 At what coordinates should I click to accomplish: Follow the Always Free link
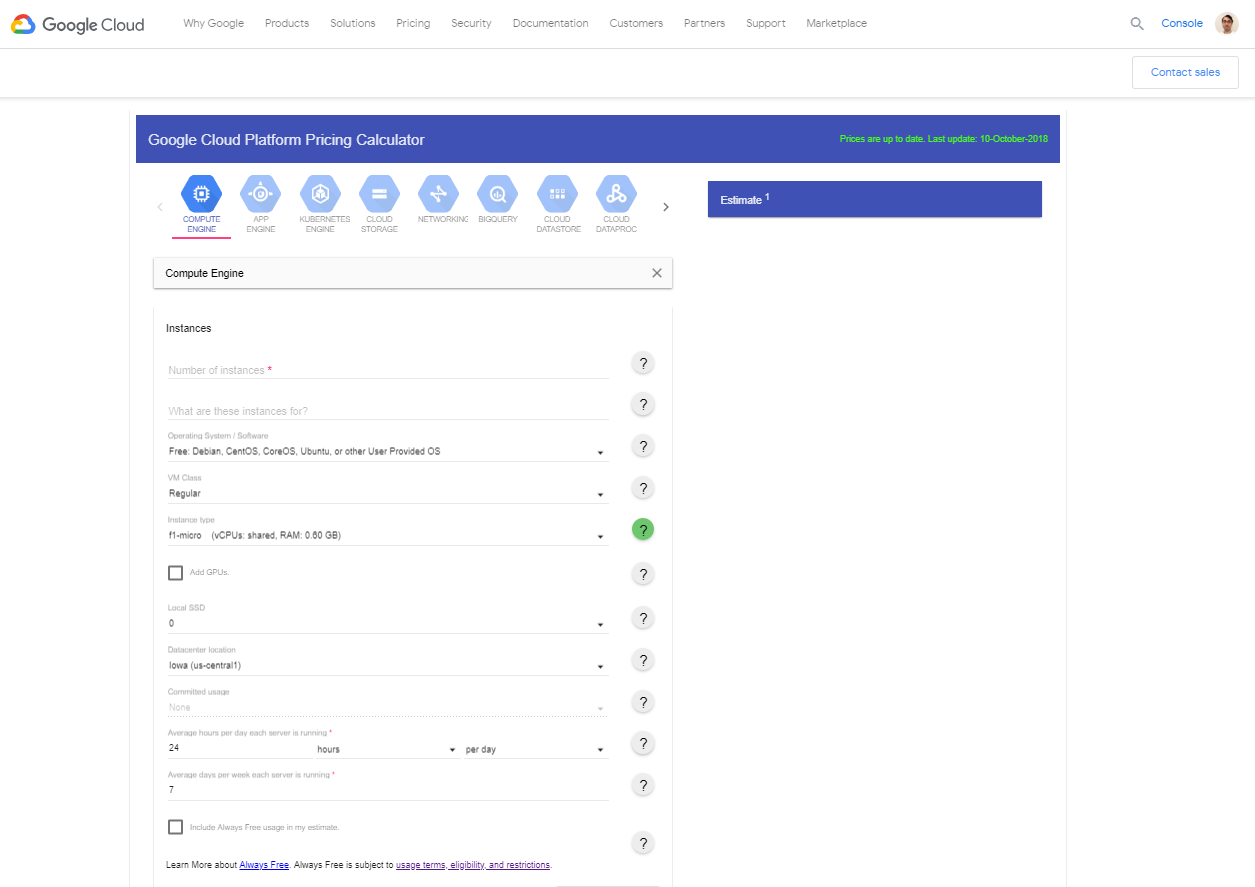[264, 865]
